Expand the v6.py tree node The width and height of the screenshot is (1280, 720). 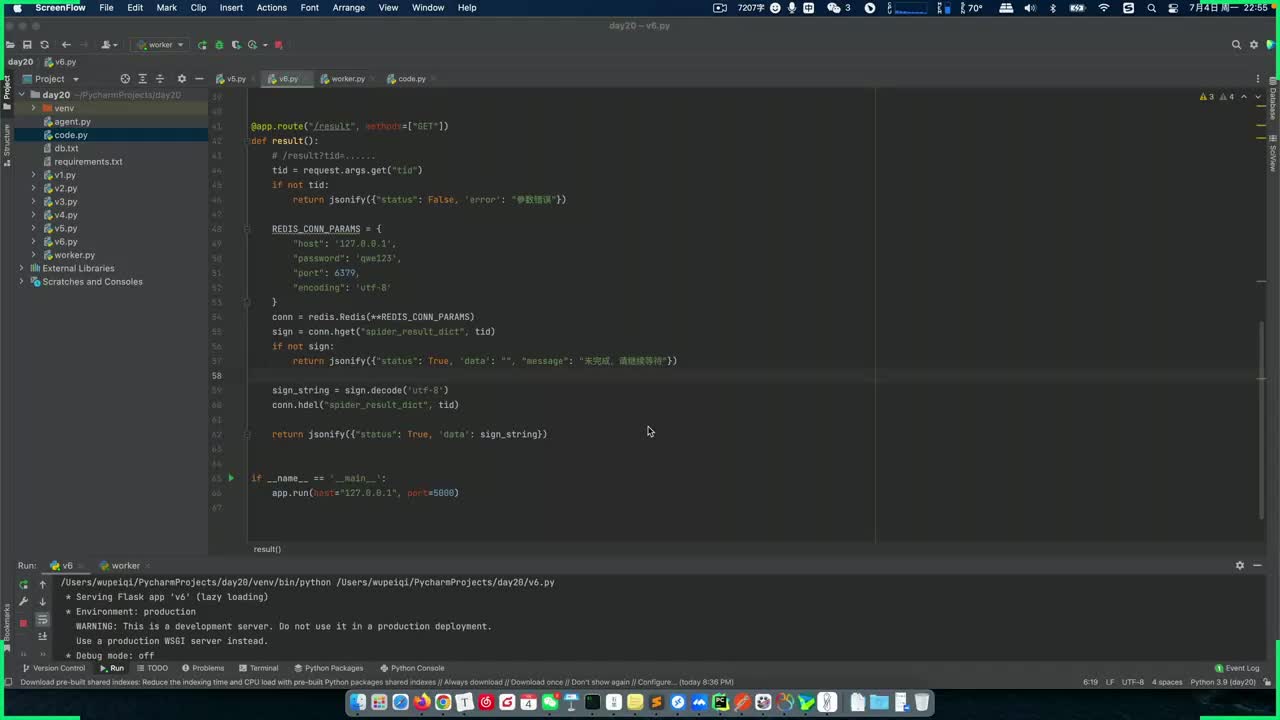[x=33, y=242]
